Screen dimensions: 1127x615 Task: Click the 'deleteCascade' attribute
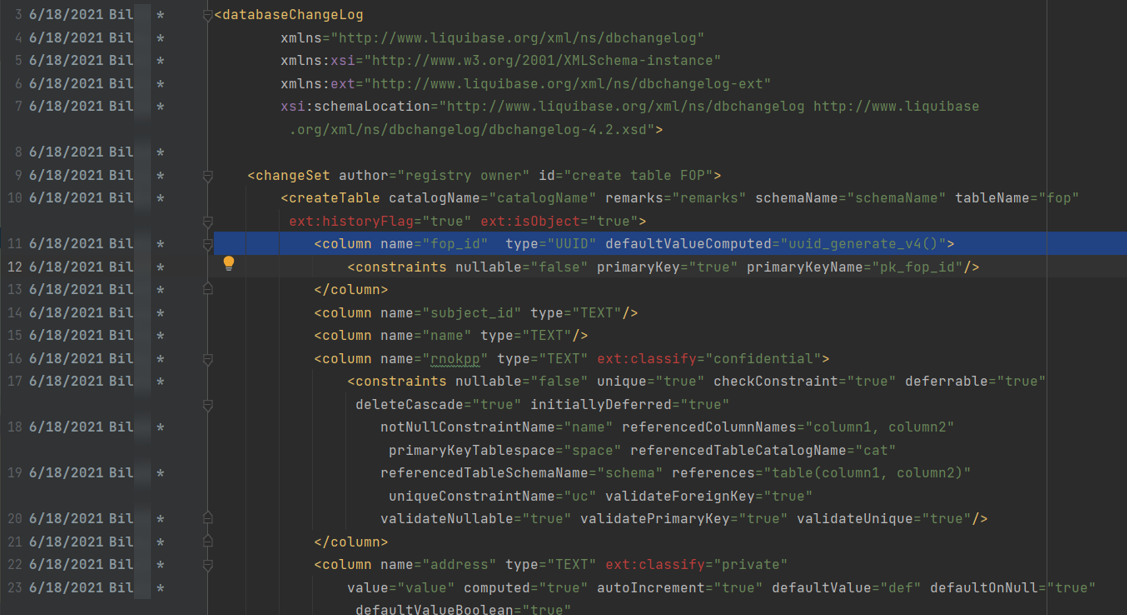click(x=409, y=404)
